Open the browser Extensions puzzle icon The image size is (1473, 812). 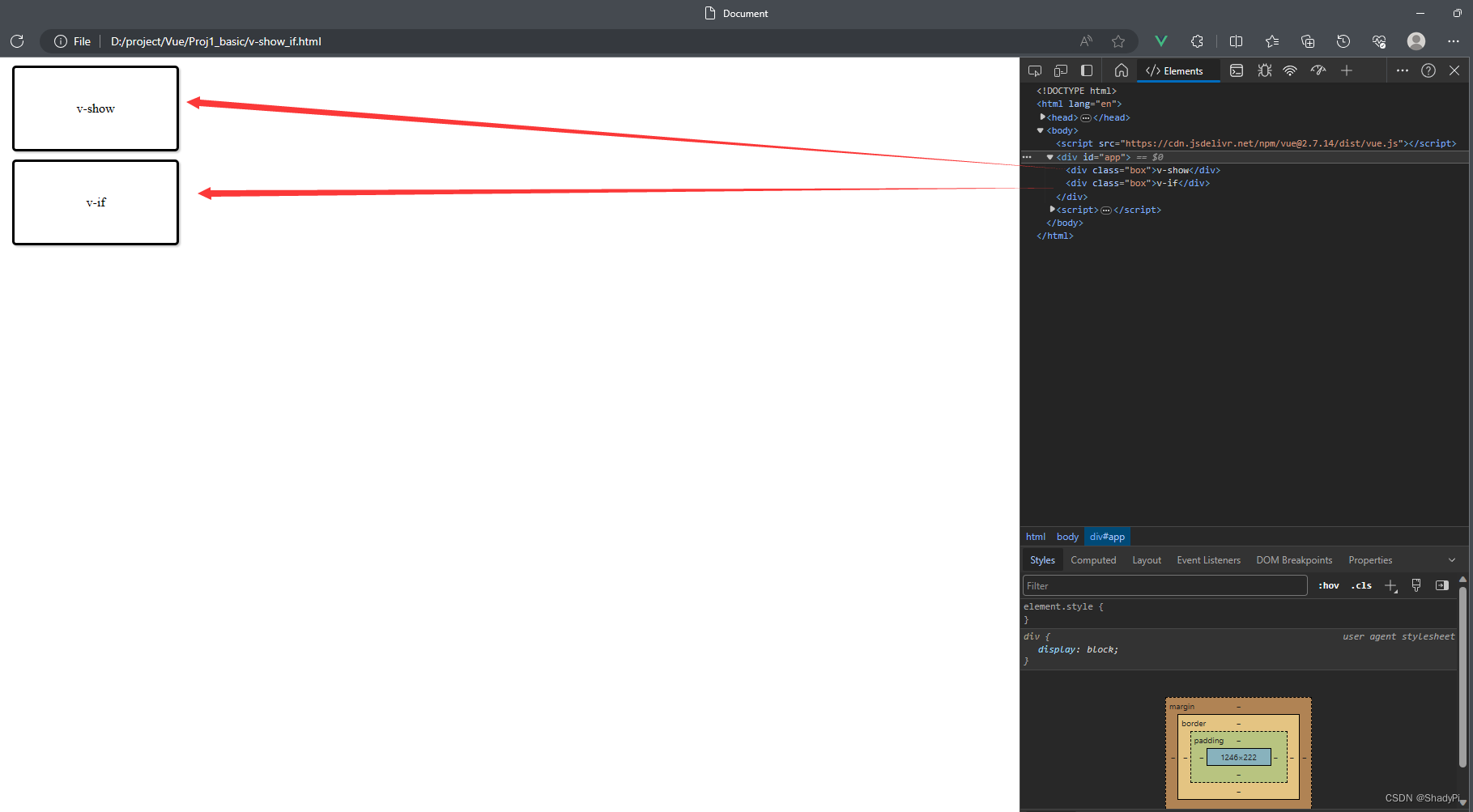(1197, 41)
